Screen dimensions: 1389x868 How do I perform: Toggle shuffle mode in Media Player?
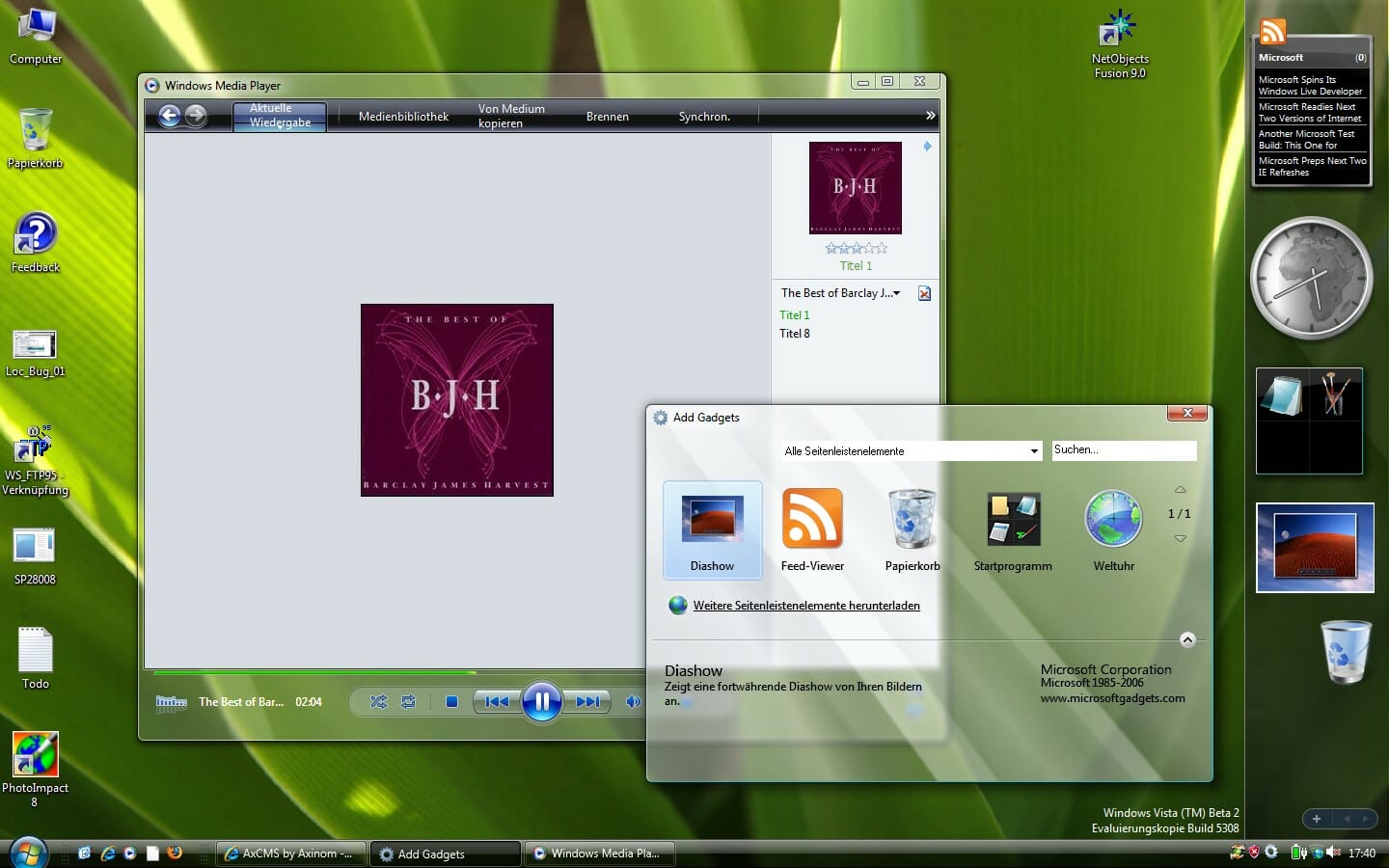coord(378,702)
